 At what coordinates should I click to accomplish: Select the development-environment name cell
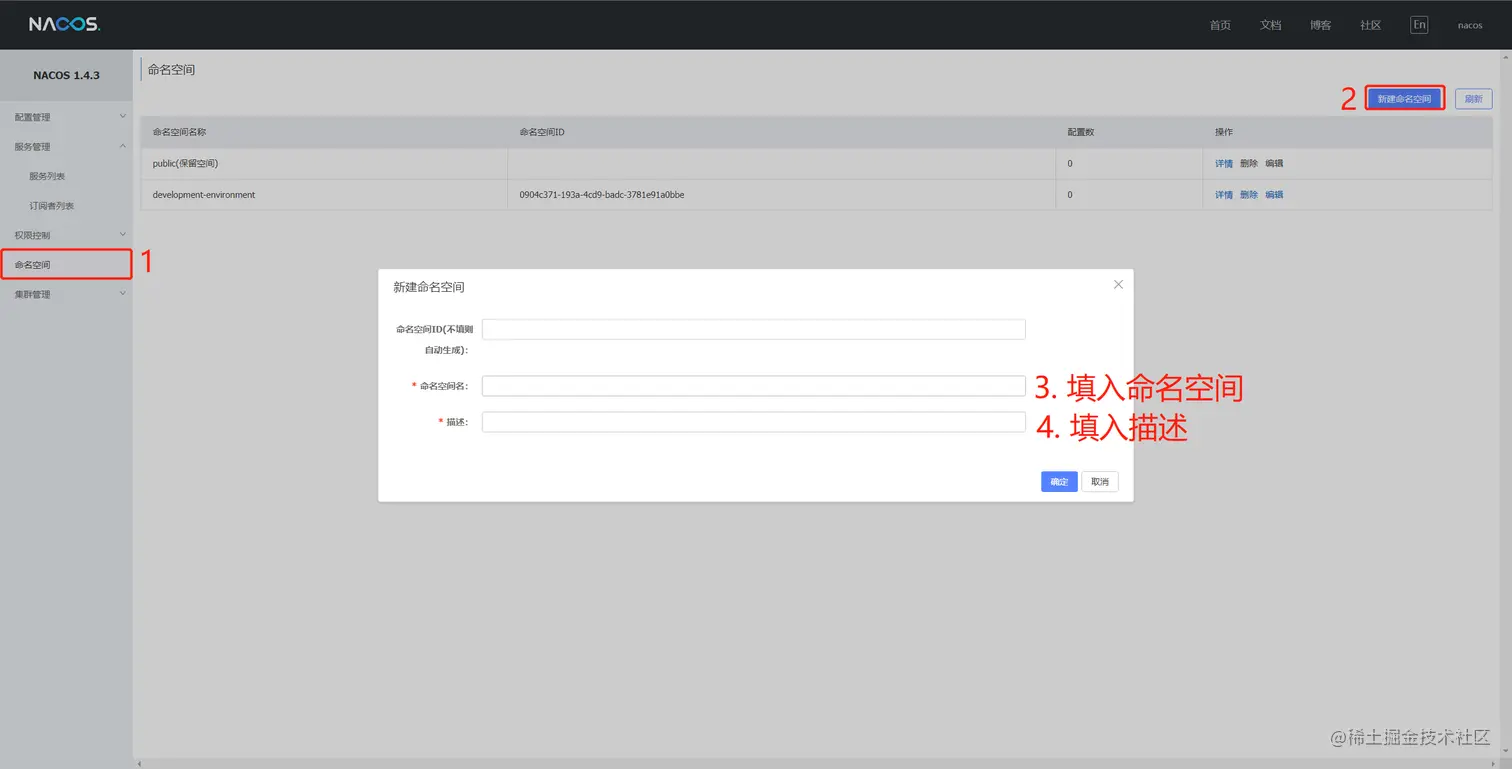click(324, 195)
